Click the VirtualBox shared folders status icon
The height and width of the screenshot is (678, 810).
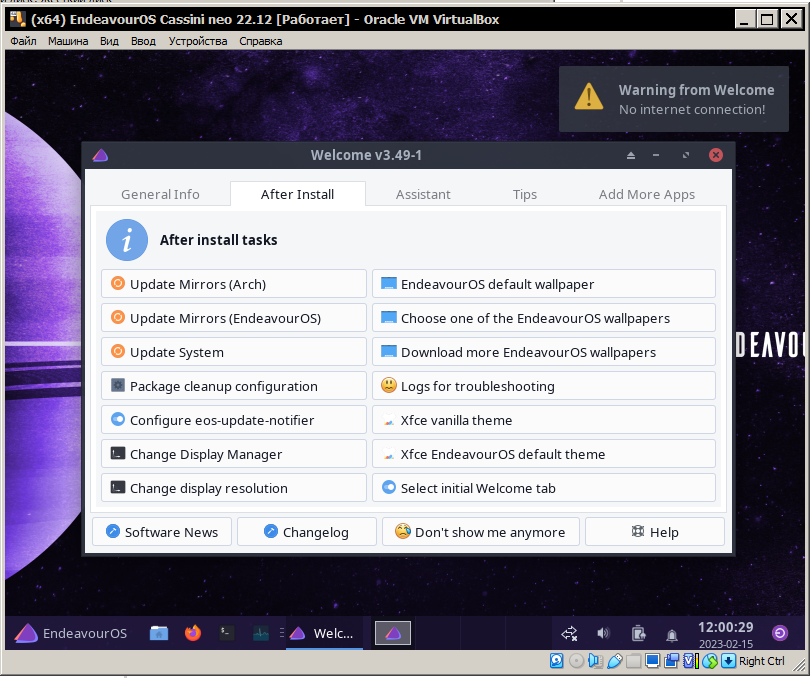(634, 661)
